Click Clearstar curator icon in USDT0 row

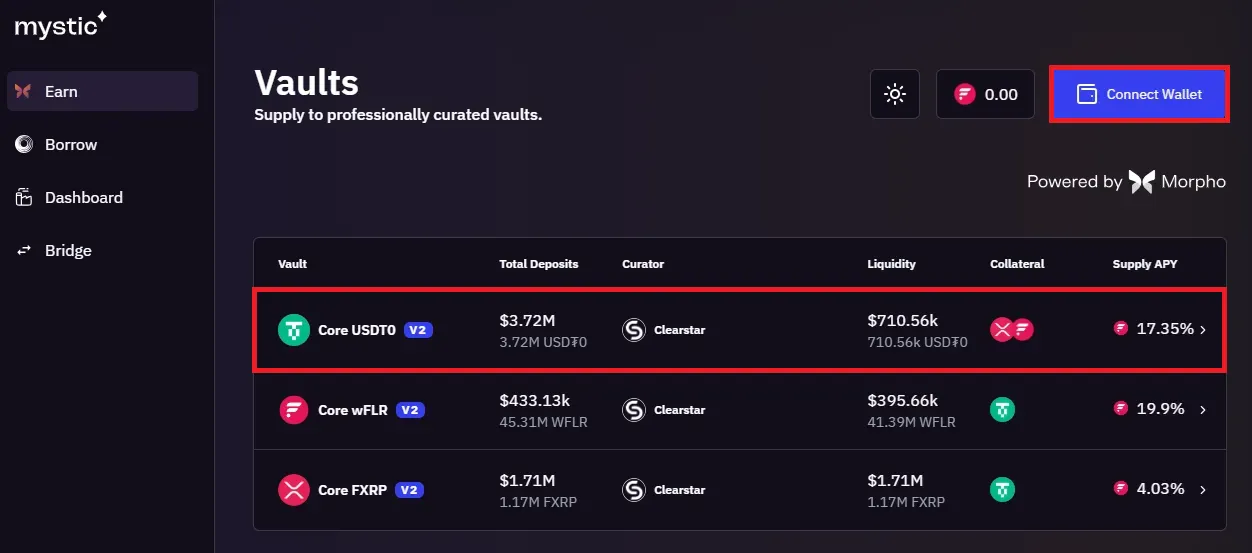point(634,329)
